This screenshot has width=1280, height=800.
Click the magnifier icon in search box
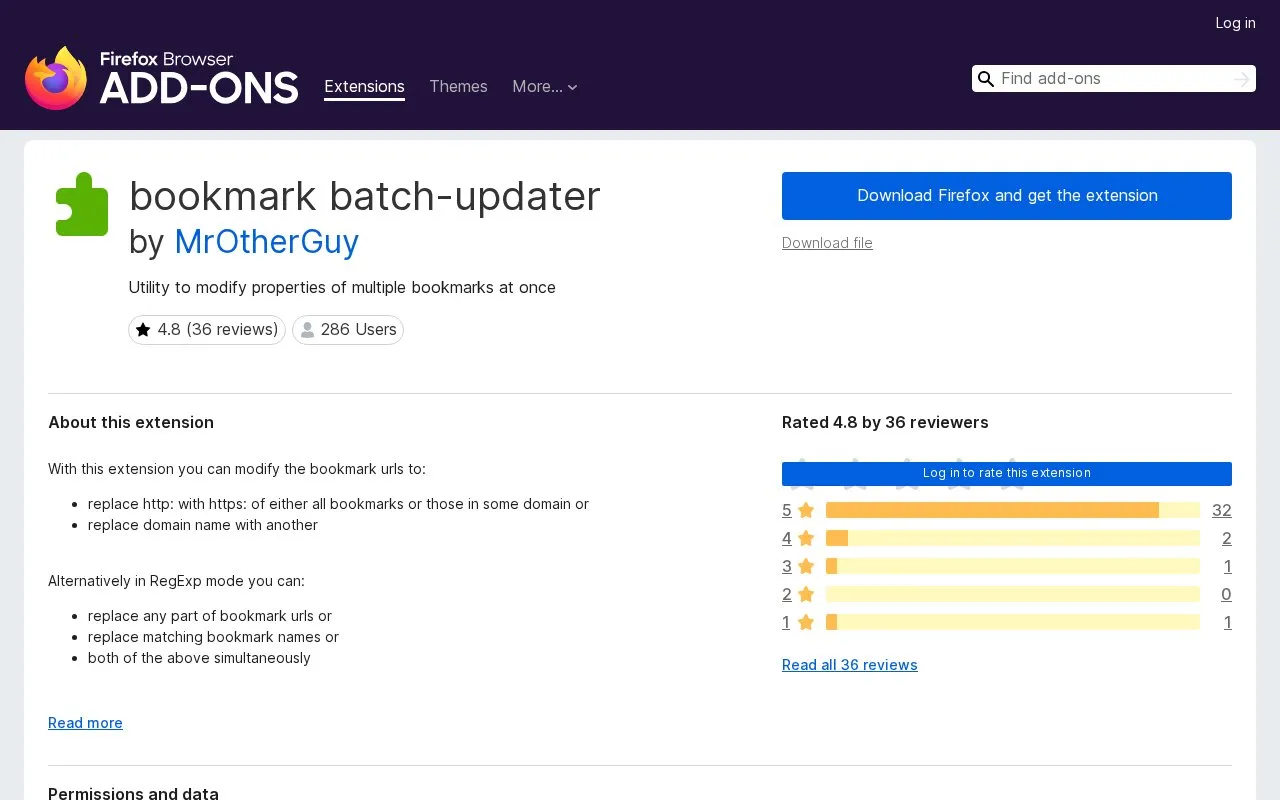pos(986,79)
